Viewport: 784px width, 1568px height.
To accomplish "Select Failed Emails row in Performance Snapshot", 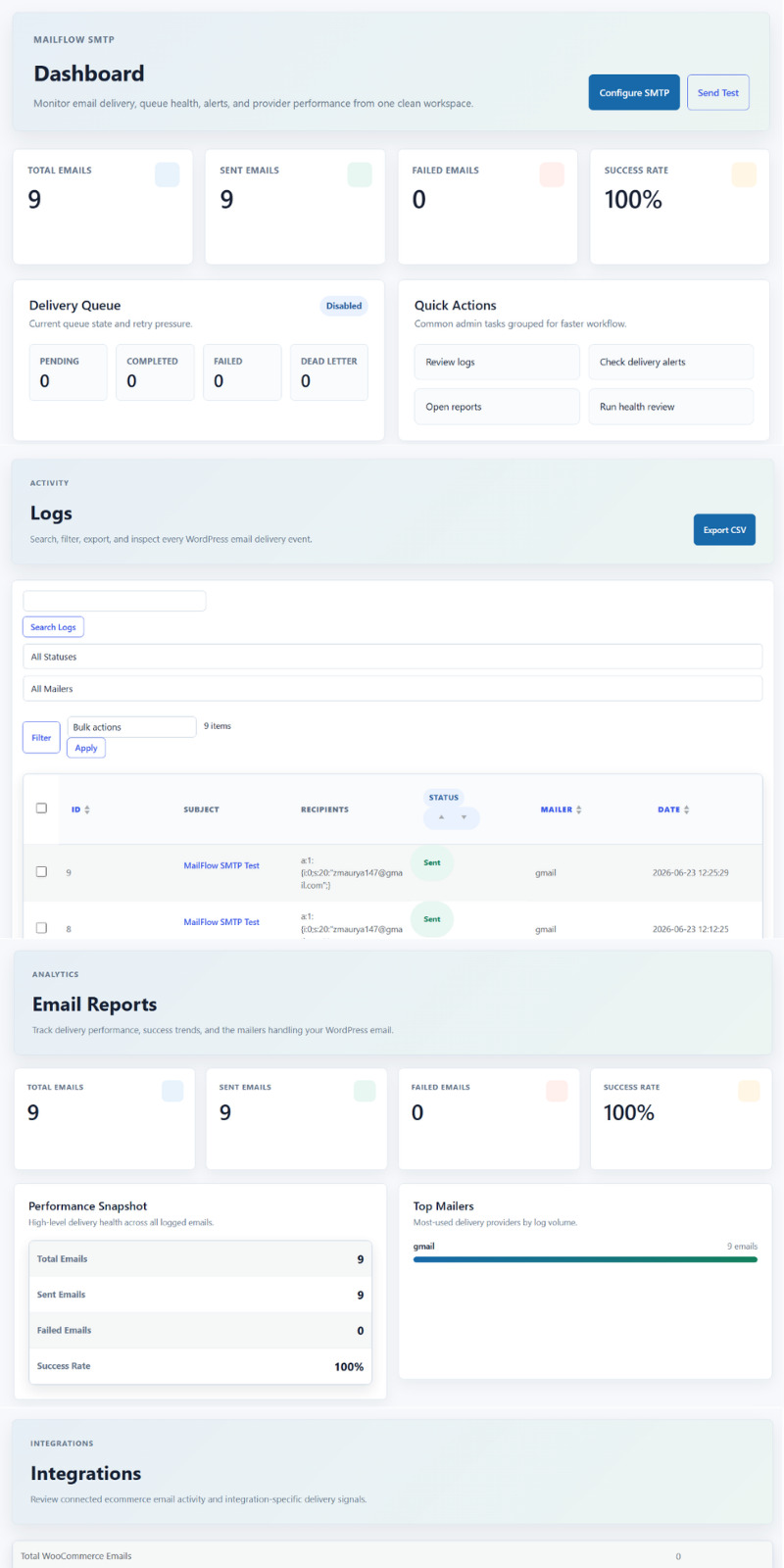I will (200, 1330).
